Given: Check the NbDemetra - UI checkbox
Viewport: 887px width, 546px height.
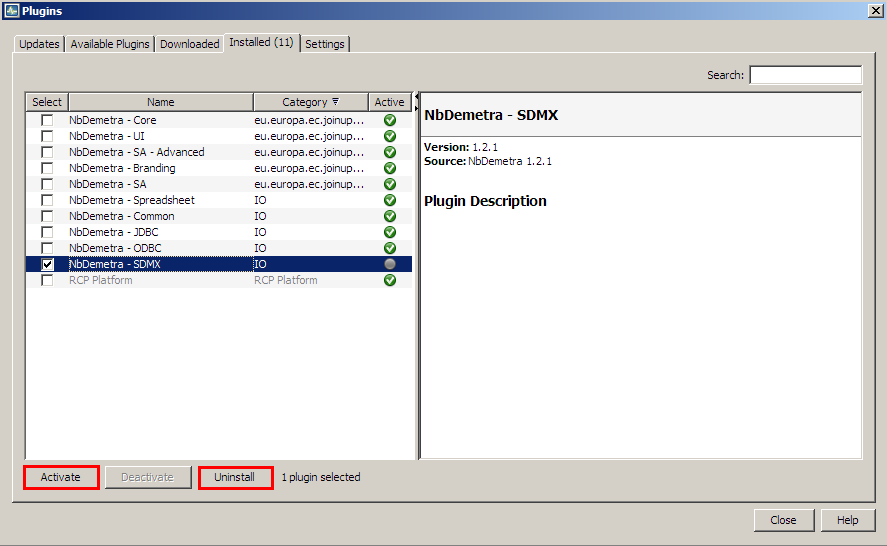Looking at the screenshot, I should (x=47, y=136).
